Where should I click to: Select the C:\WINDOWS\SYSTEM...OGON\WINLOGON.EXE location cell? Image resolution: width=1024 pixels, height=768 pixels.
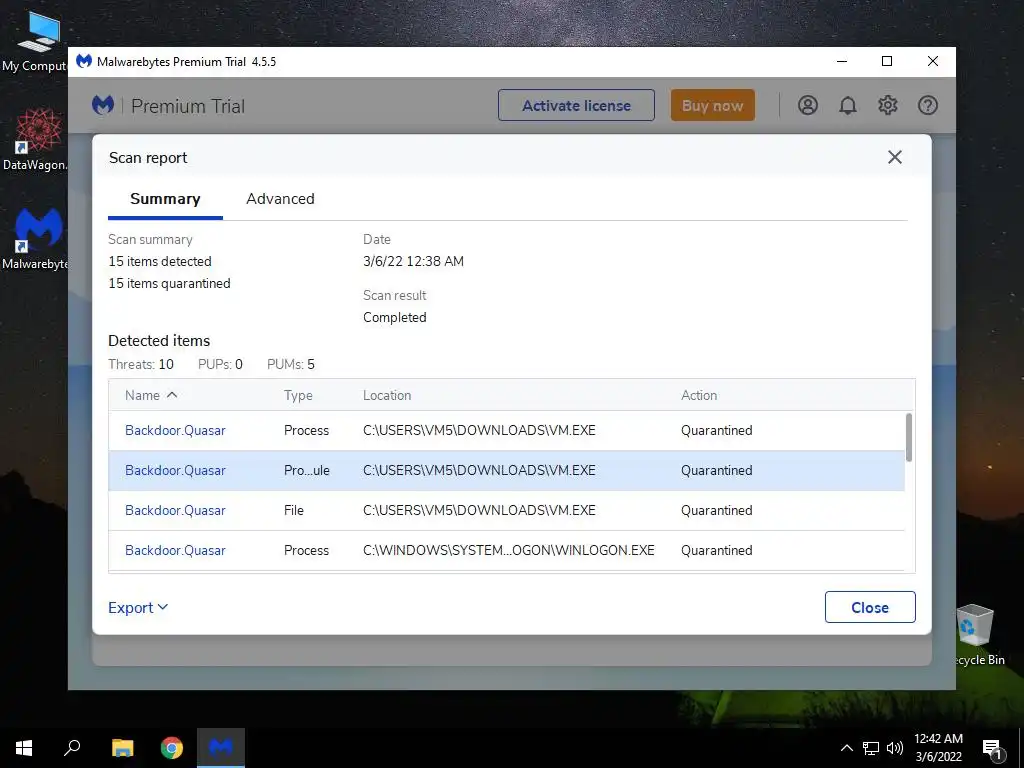pyautogui.click(x=509, y=551)
